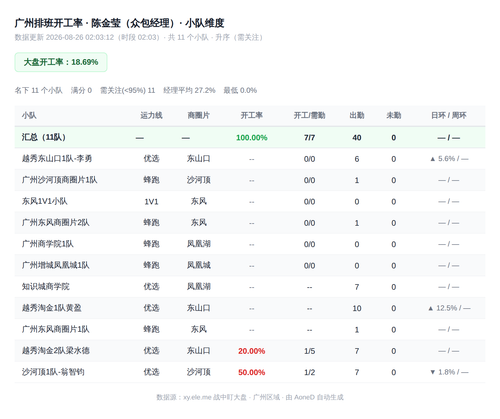This screenshot has width=500, height=419.
Task: Open the 广州东风商圈片1队 row
Action: (250, 329)
